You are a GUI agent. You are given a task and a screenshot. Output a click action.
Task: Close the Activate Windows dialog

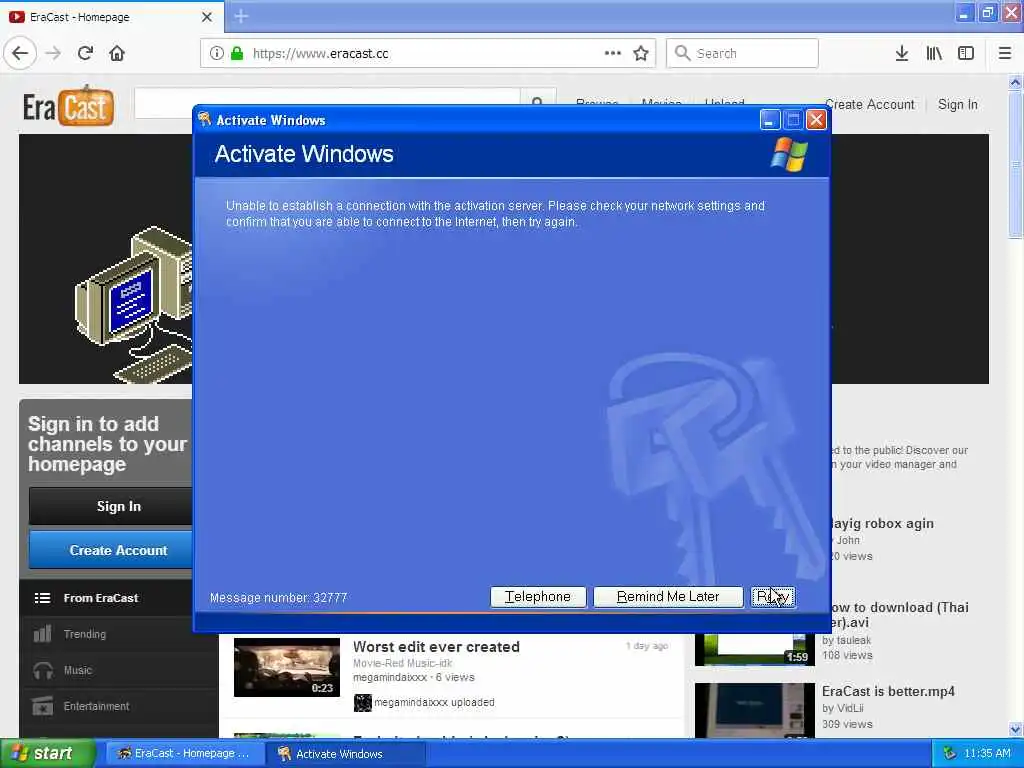pyautogui.click(x=816, y=120)
